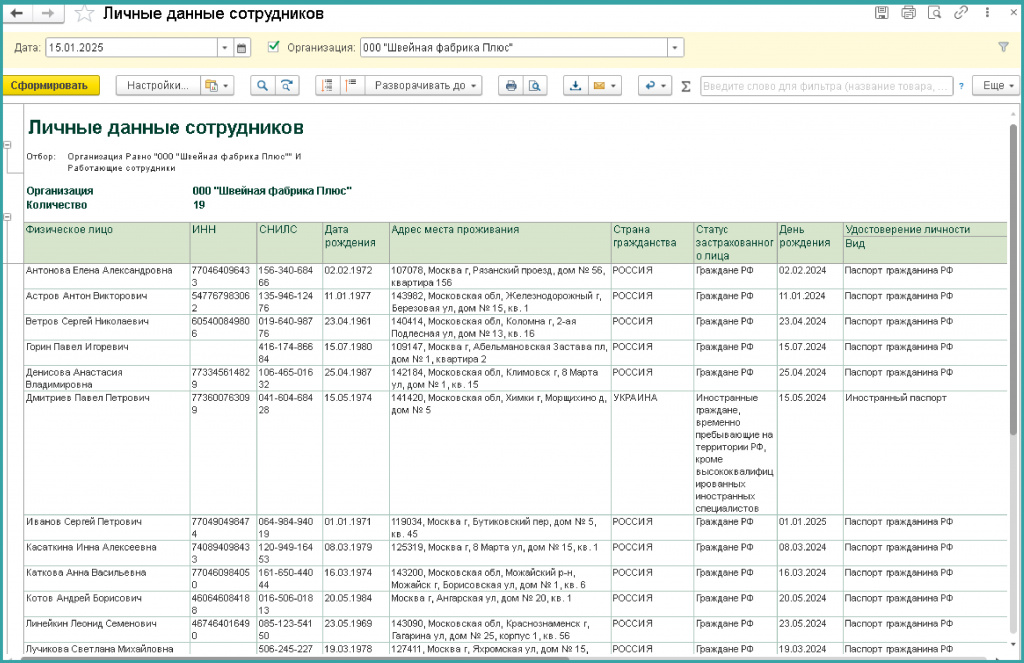Open the three-dot more menu in the title bar
Image resolution: width=1024 pixels, height=663 pixels.
(987, 12)
